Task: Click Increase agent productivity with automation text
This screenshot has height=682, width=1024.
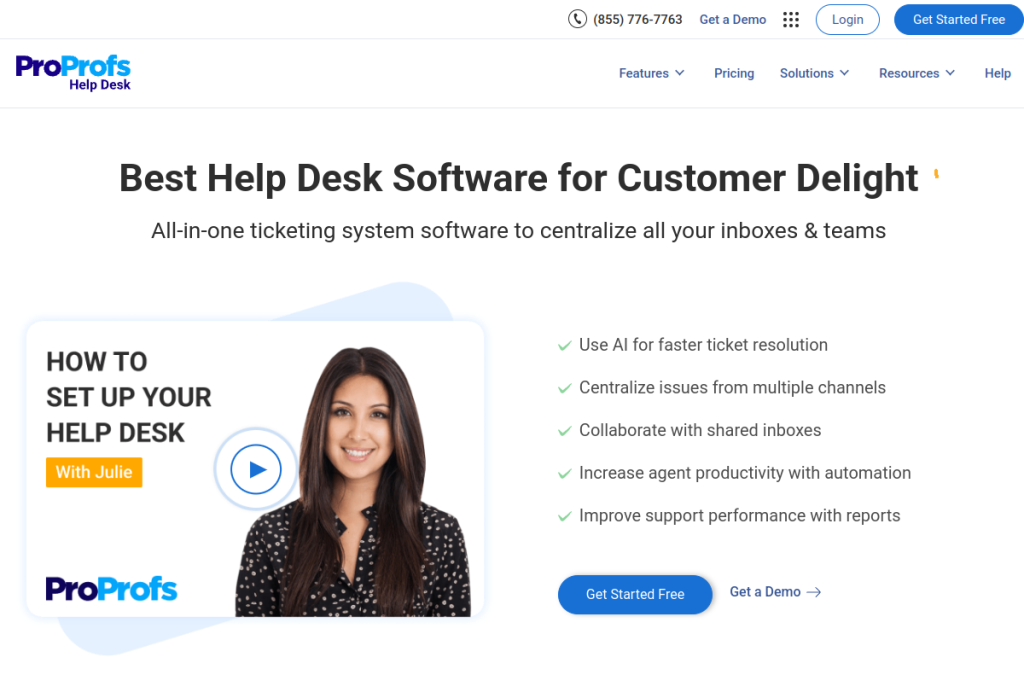Action: pos(745,473)
